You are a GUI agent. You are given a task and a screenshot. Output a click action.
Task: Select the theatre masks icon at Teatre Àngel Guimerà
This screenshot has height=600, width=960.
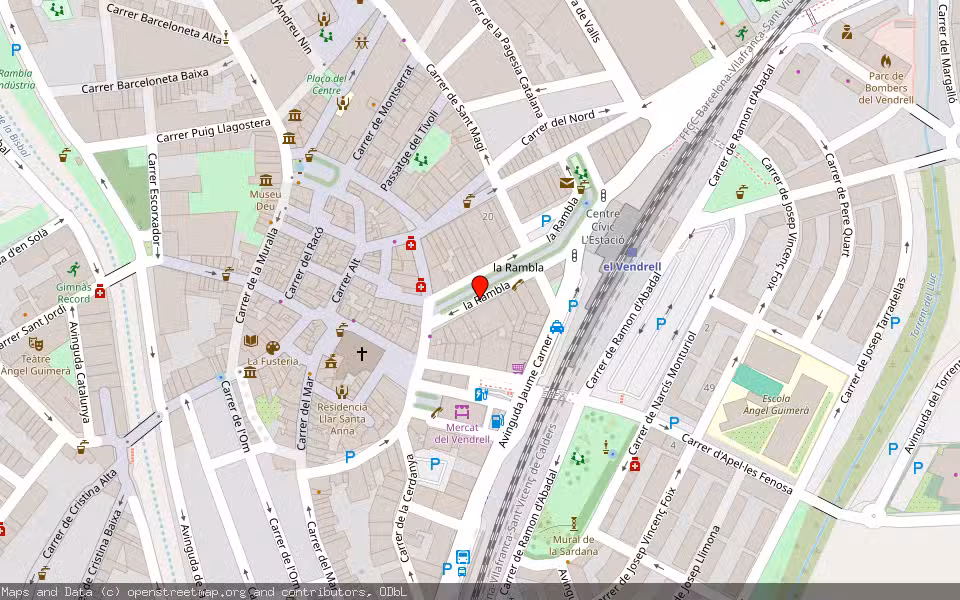(x=36, y=343)
